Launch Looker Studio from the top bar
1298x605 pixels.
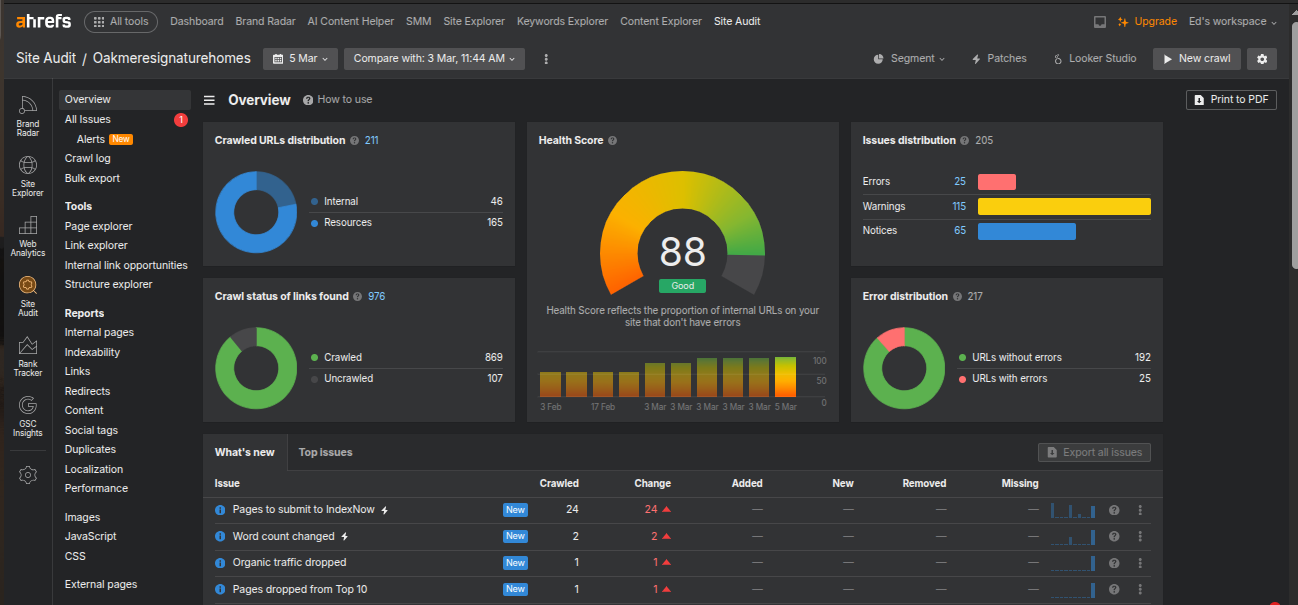click(x=1094, y=59)
